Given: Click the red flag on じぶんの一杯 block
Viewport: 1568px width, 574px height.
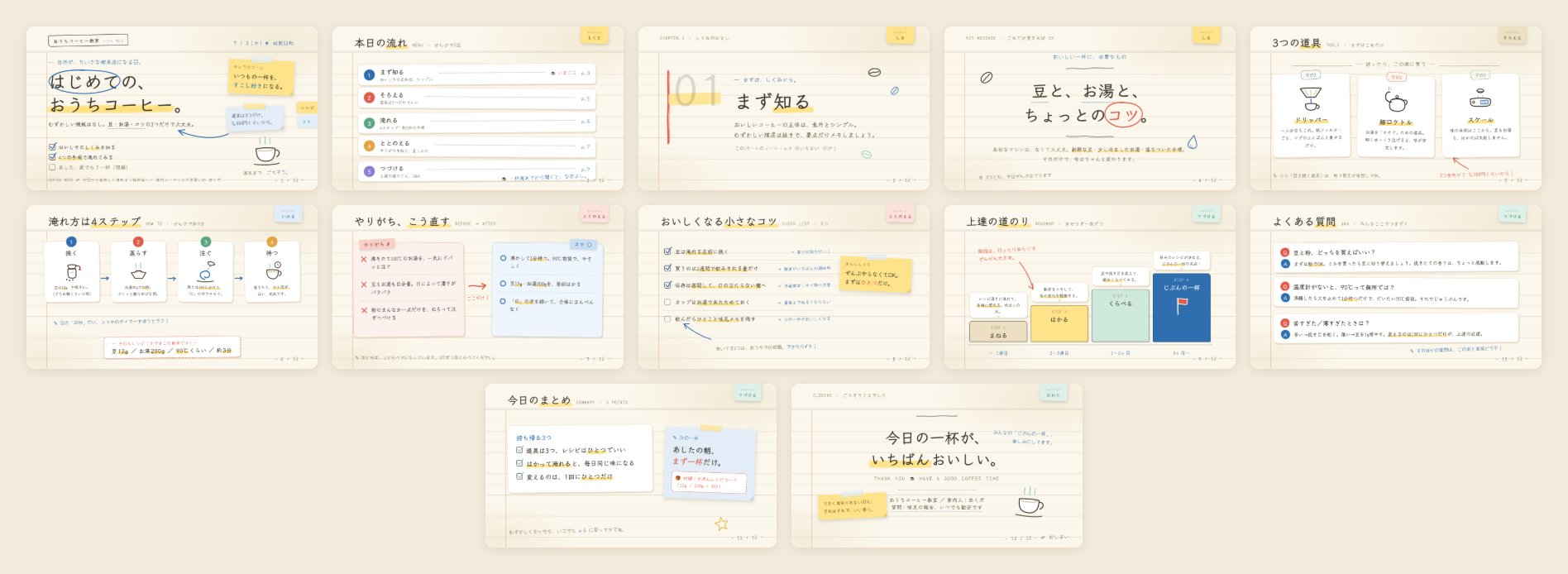Looking at the screenshot, I should click(x=1182, y=306).
